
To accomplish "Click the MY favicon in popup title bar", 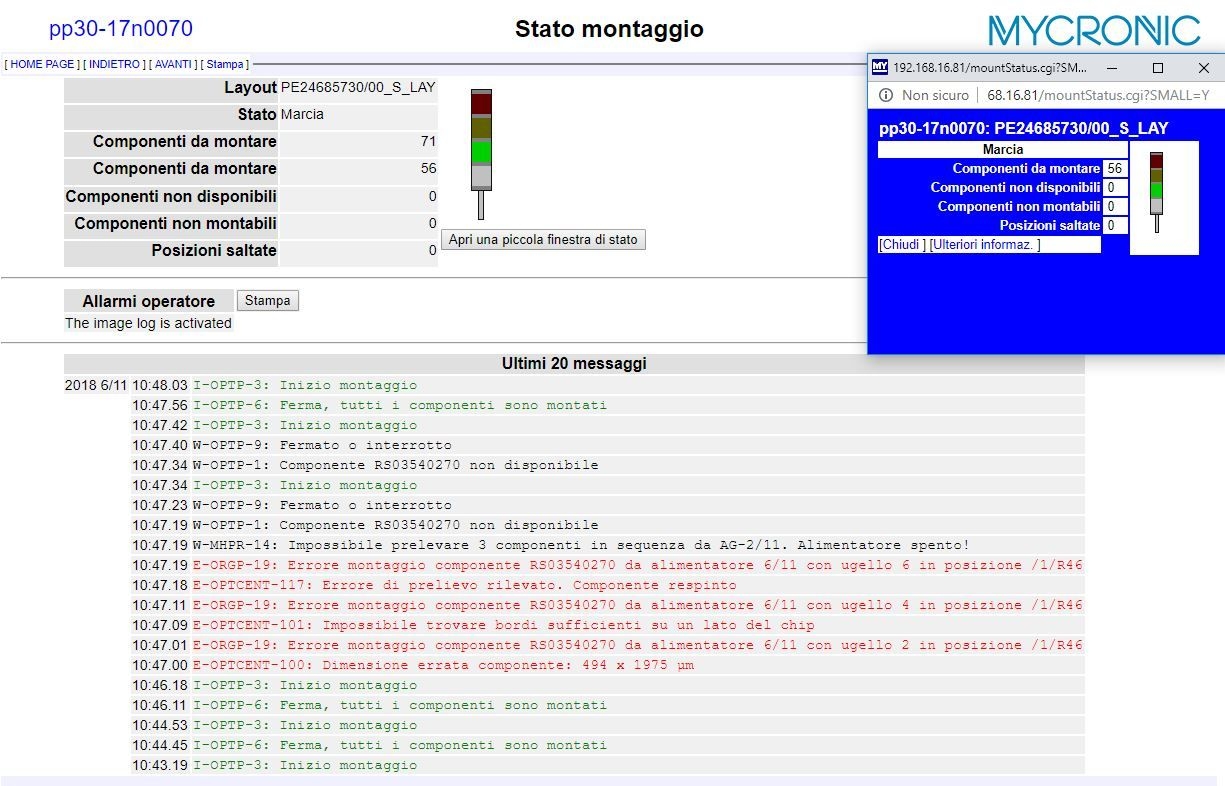I will (x=880, y=68).
